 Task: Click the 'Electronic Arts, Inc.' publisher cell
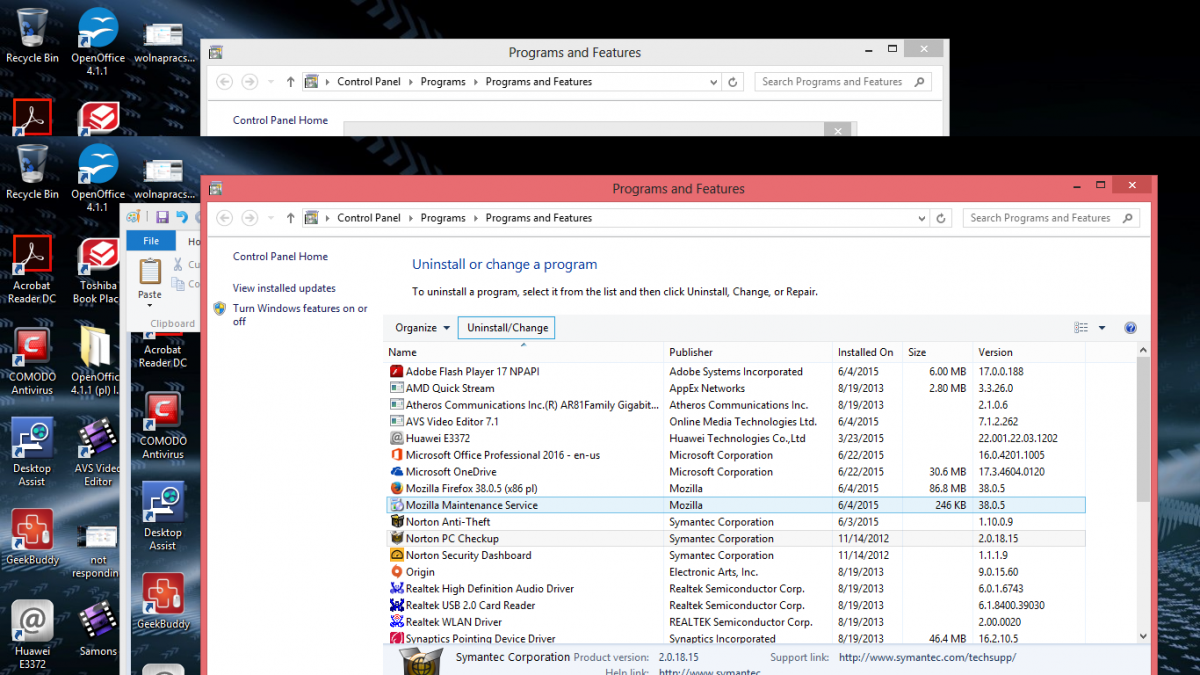pos(714,572)
